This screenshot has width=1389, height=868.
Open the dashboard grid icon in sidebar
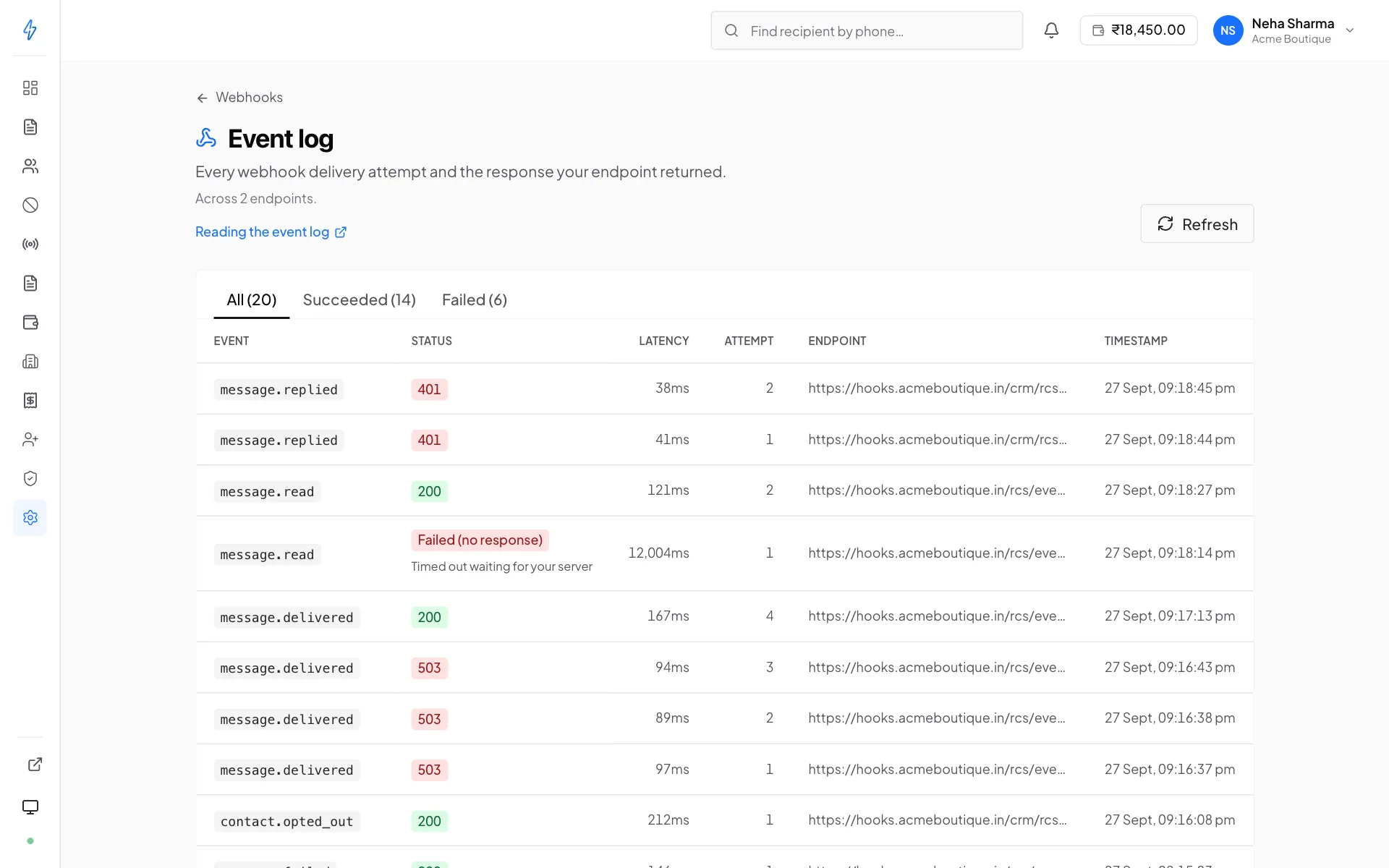click(x=30, y=88)
